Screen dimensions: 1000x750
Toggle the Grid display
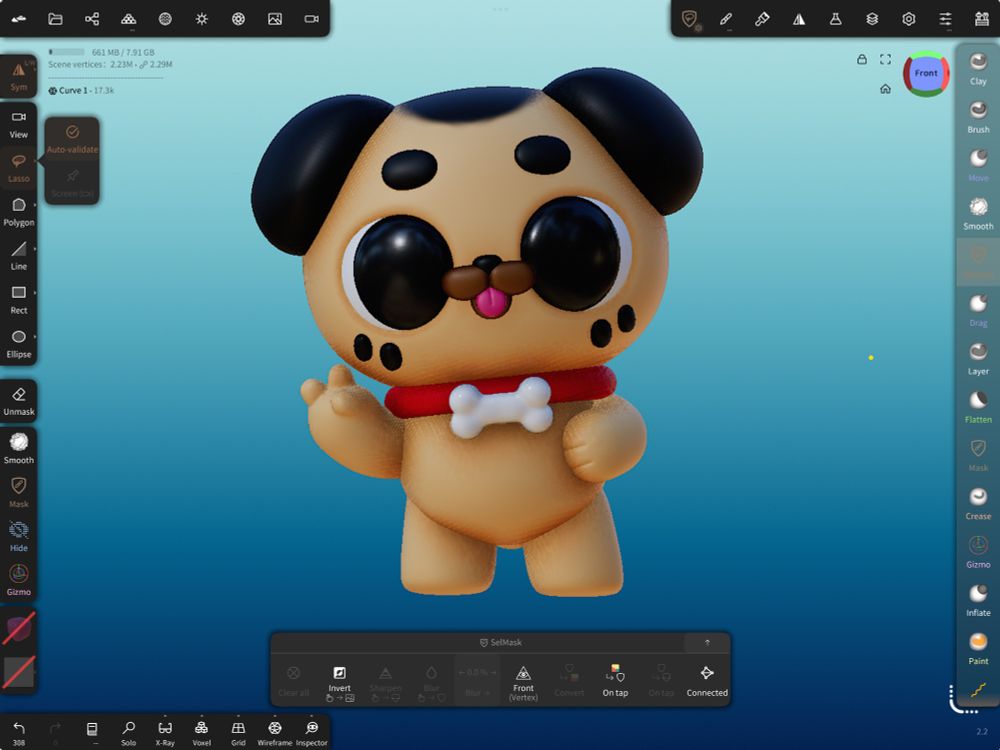238,732
